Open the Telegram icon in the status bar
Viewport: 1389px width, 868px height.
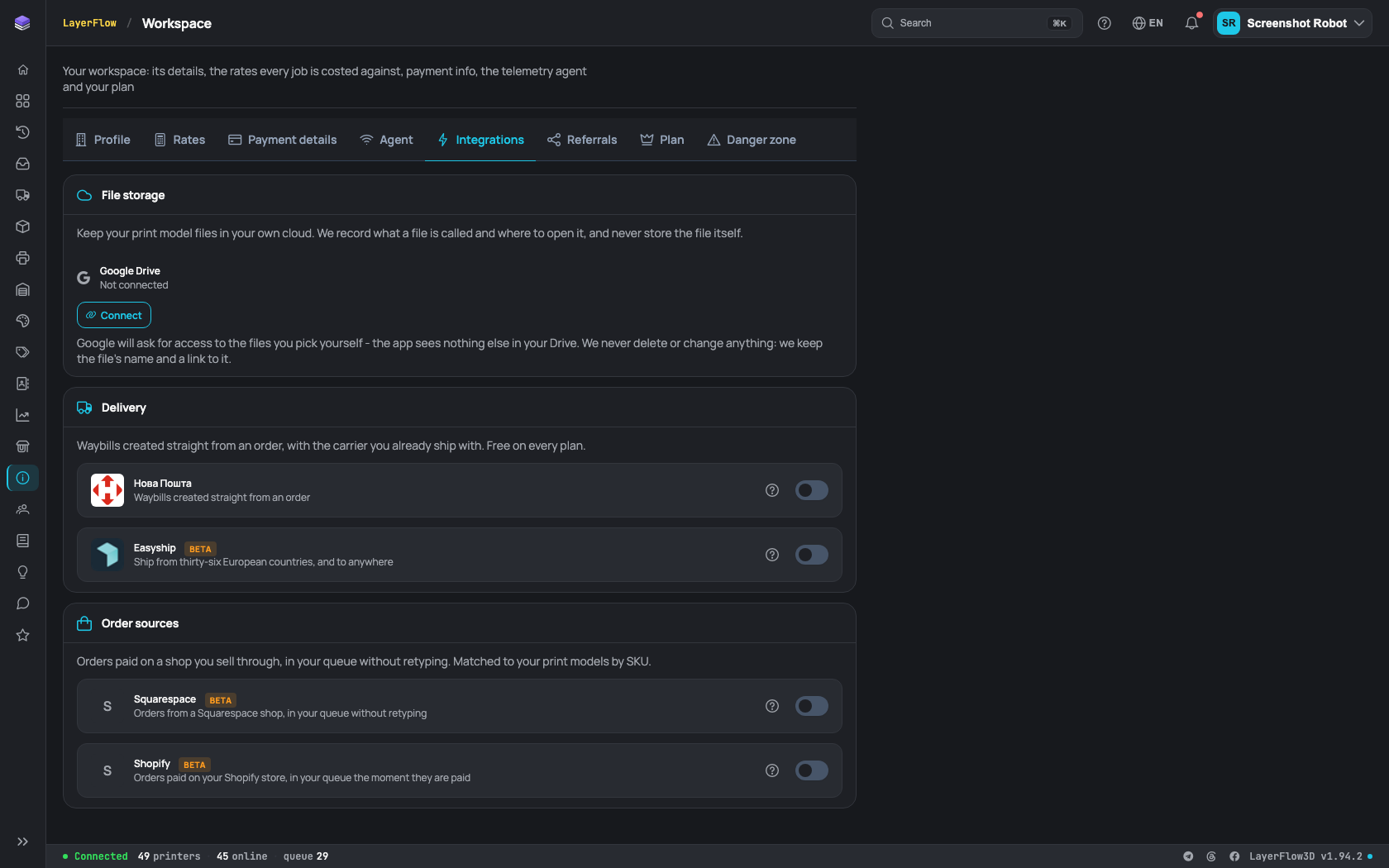[1188, 856]
